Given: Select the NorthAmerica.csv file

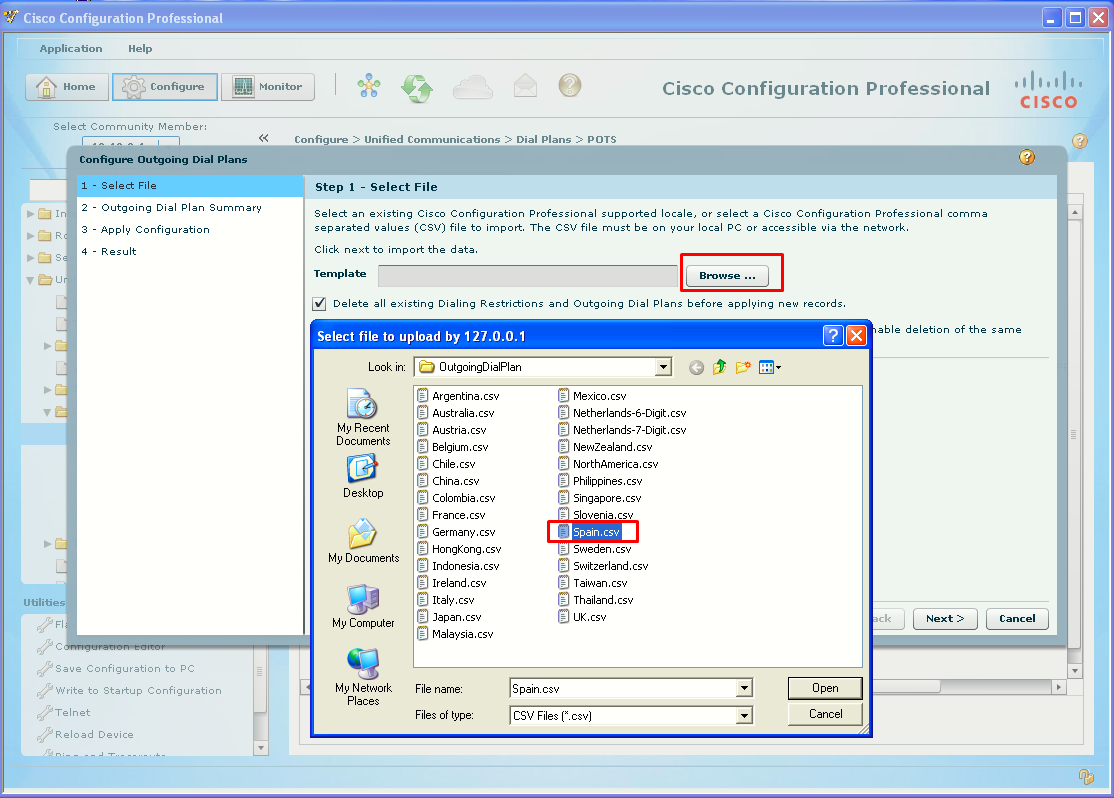Looking at the screenshot, I should (x=608, y=464).
